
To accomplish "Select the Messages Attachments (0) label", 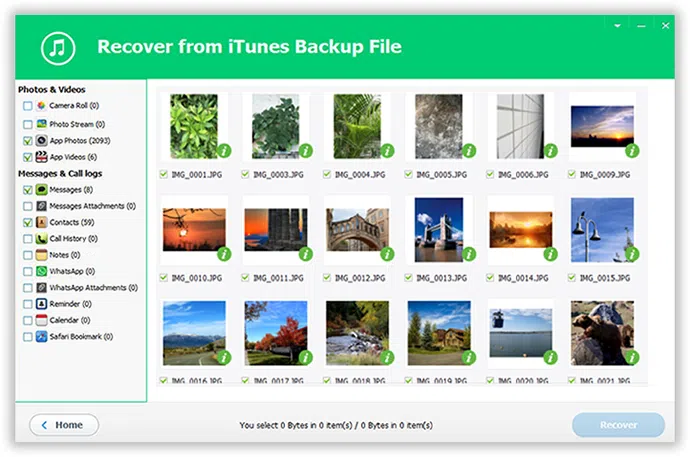I will pos(92,206).
